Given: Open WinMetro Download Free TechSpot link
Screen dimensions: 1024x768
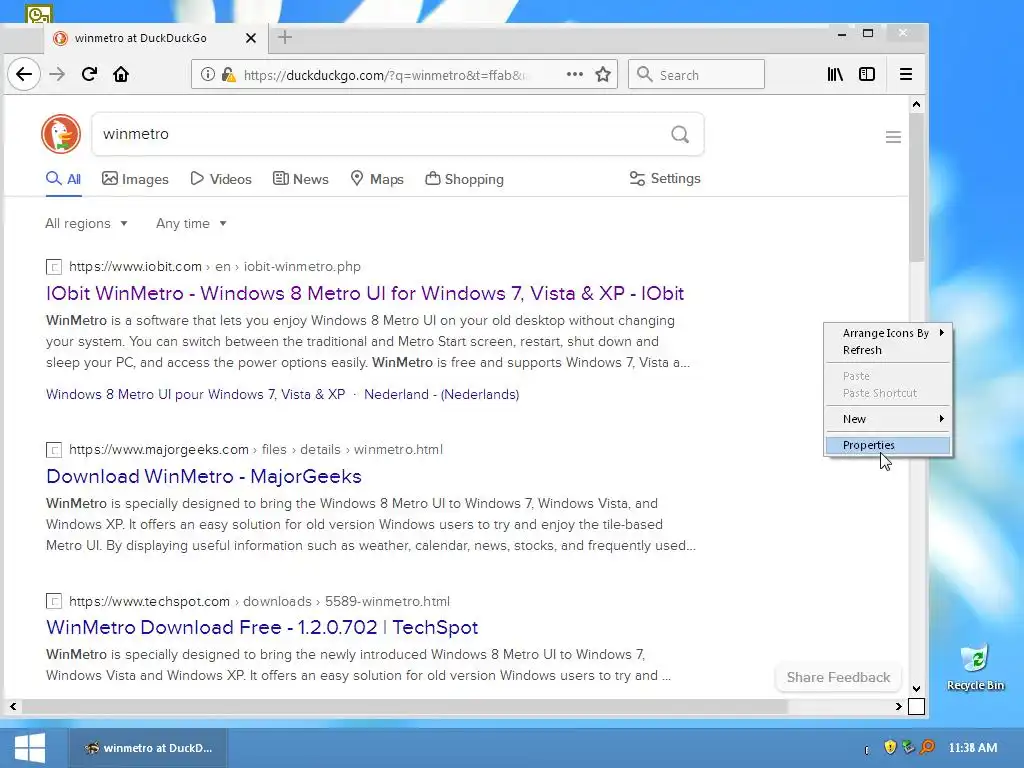Looking at the screenshot, I should coord(262,627).
